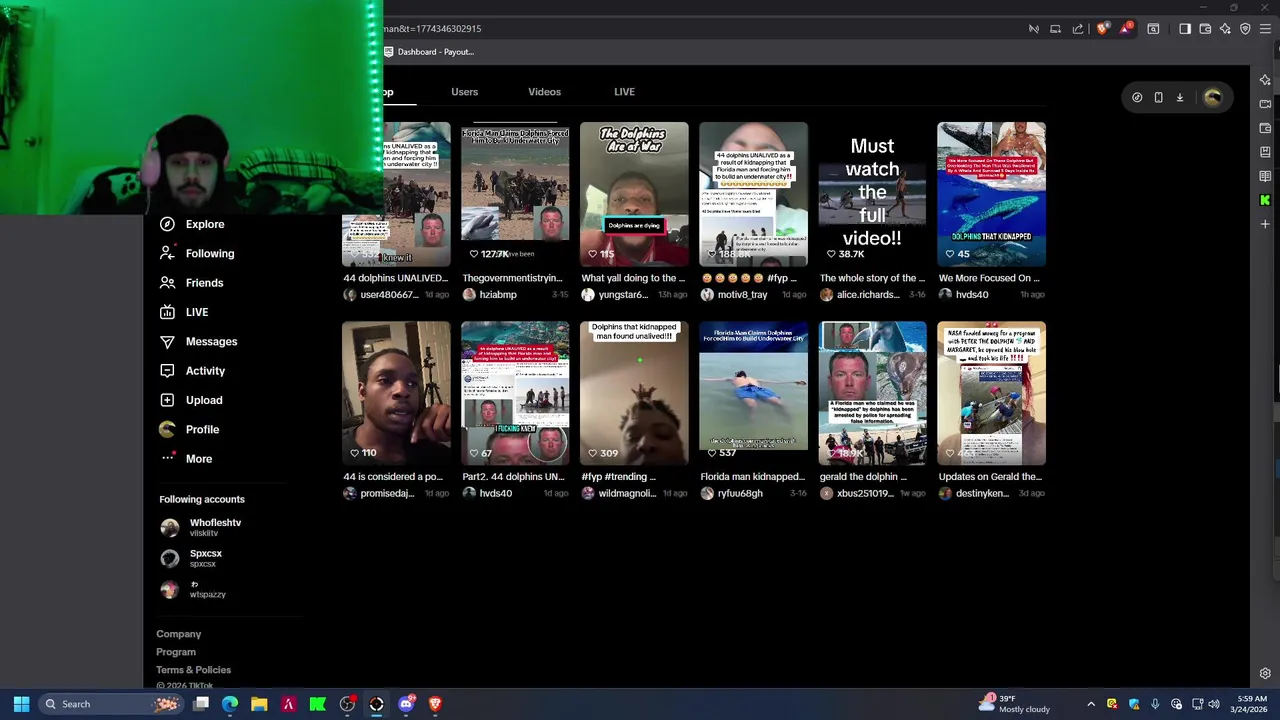
Task: Open Brave Talk camera icon in sidebar
Action: click(x=1265, y=104)
